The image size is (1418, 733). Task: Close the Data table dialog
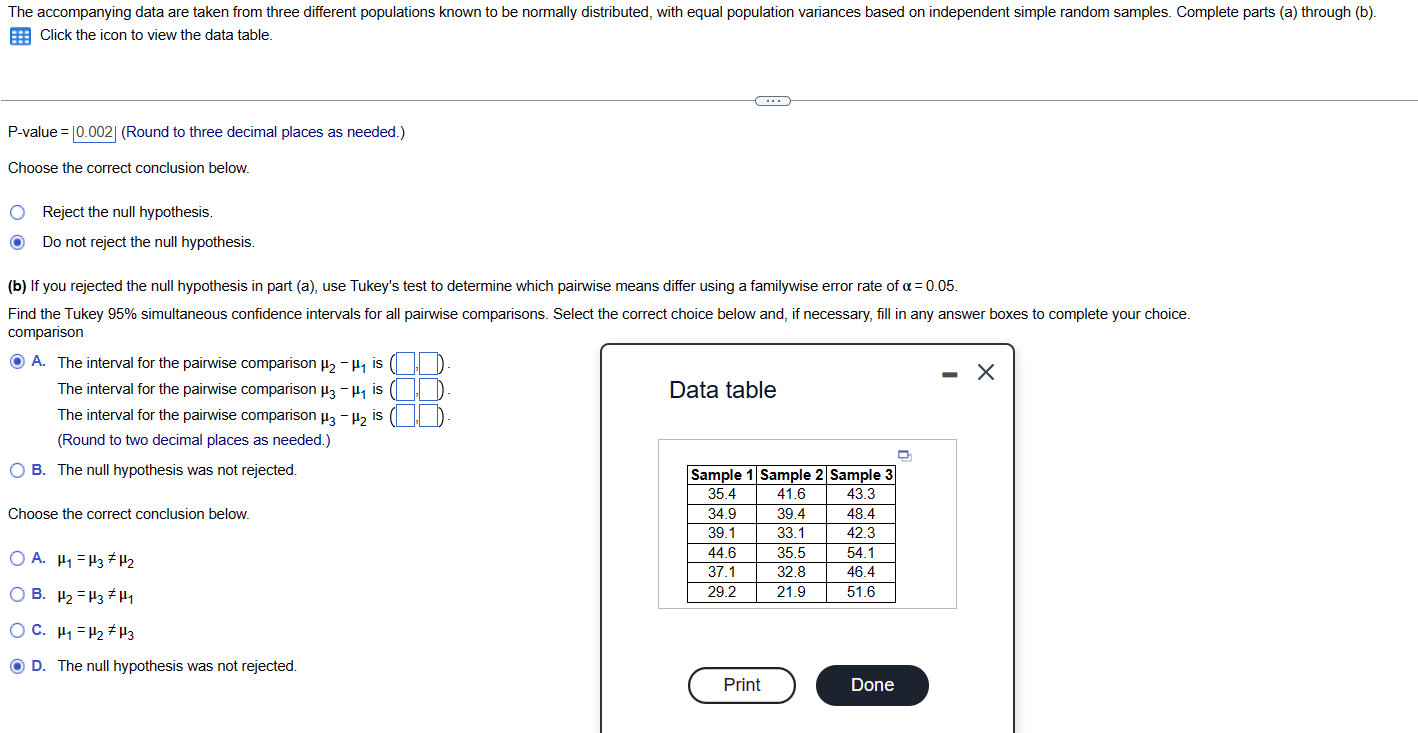coord(985,372)
